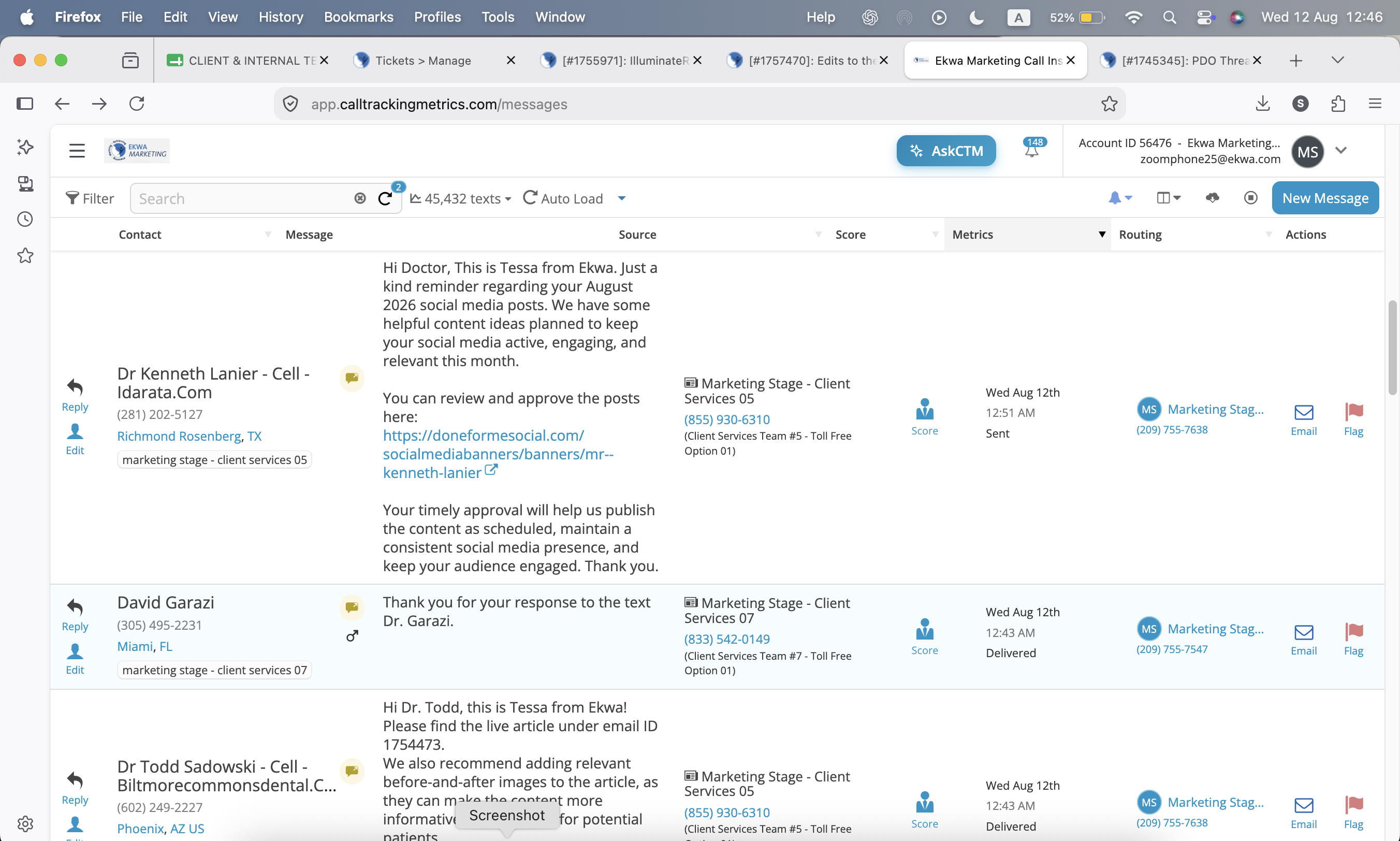The width and height of the screenshot is (1400, 841).
Task: Click the gender icon in David Garazi row
Action: (352, 636)
